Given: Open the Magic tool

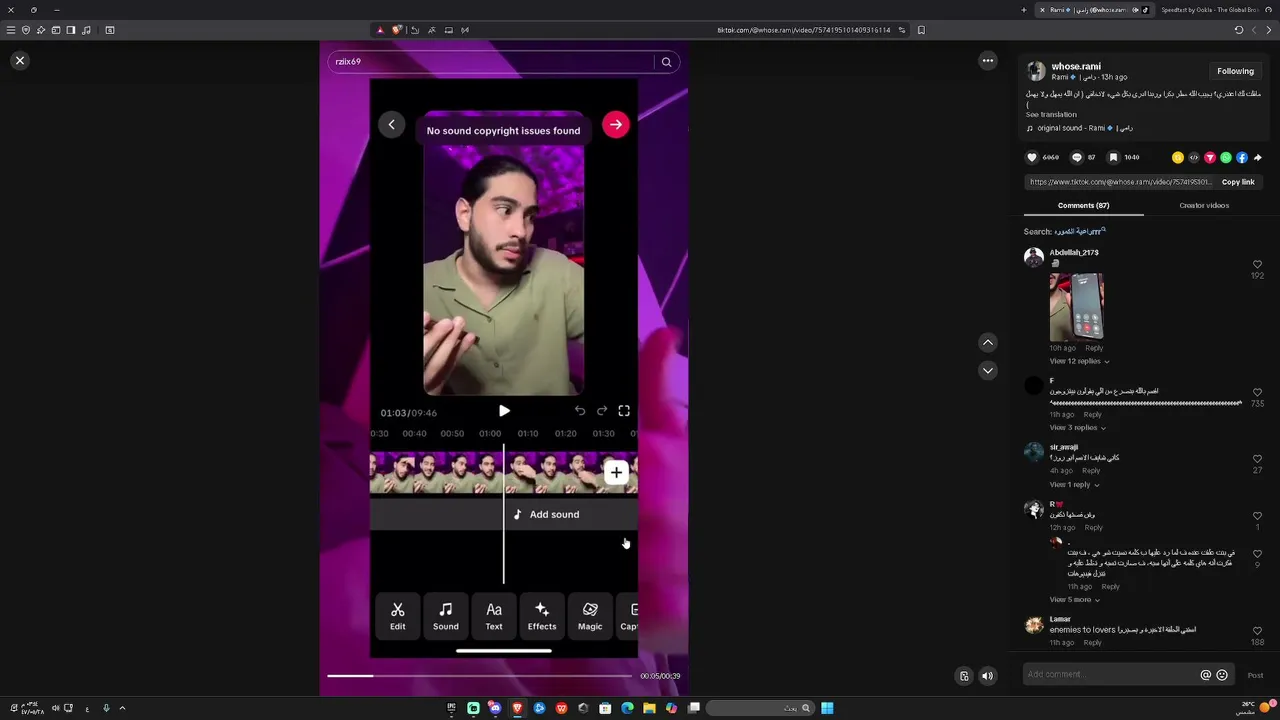Looking at the screenshot, I should pyautogui.click(x=590, y=616).
